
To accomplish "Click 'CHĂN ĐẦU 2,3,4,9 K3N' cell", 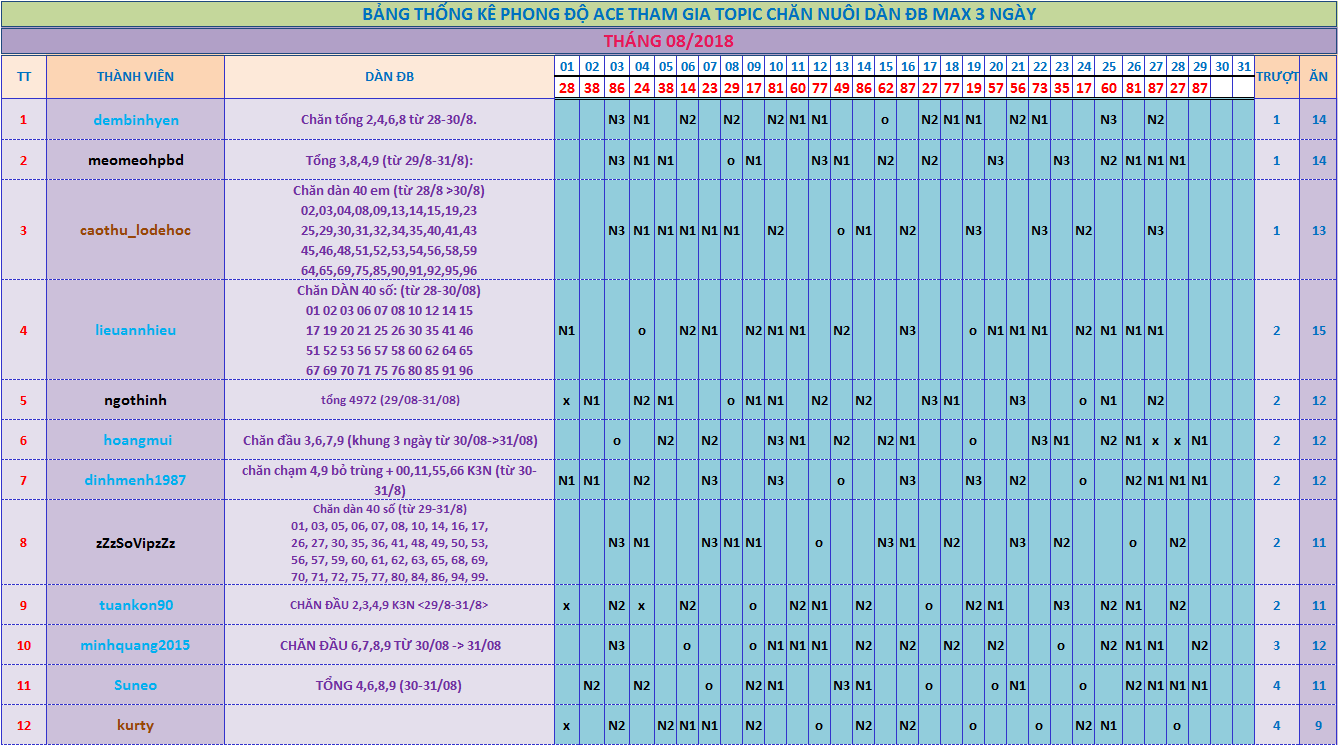I will (x=390, y=605).
